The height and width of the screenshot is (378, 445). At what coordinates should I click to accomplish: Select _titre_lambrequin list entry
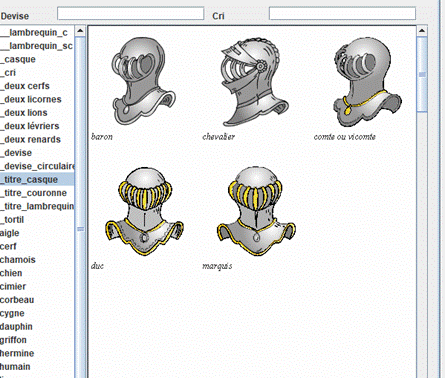coord(37,206)
